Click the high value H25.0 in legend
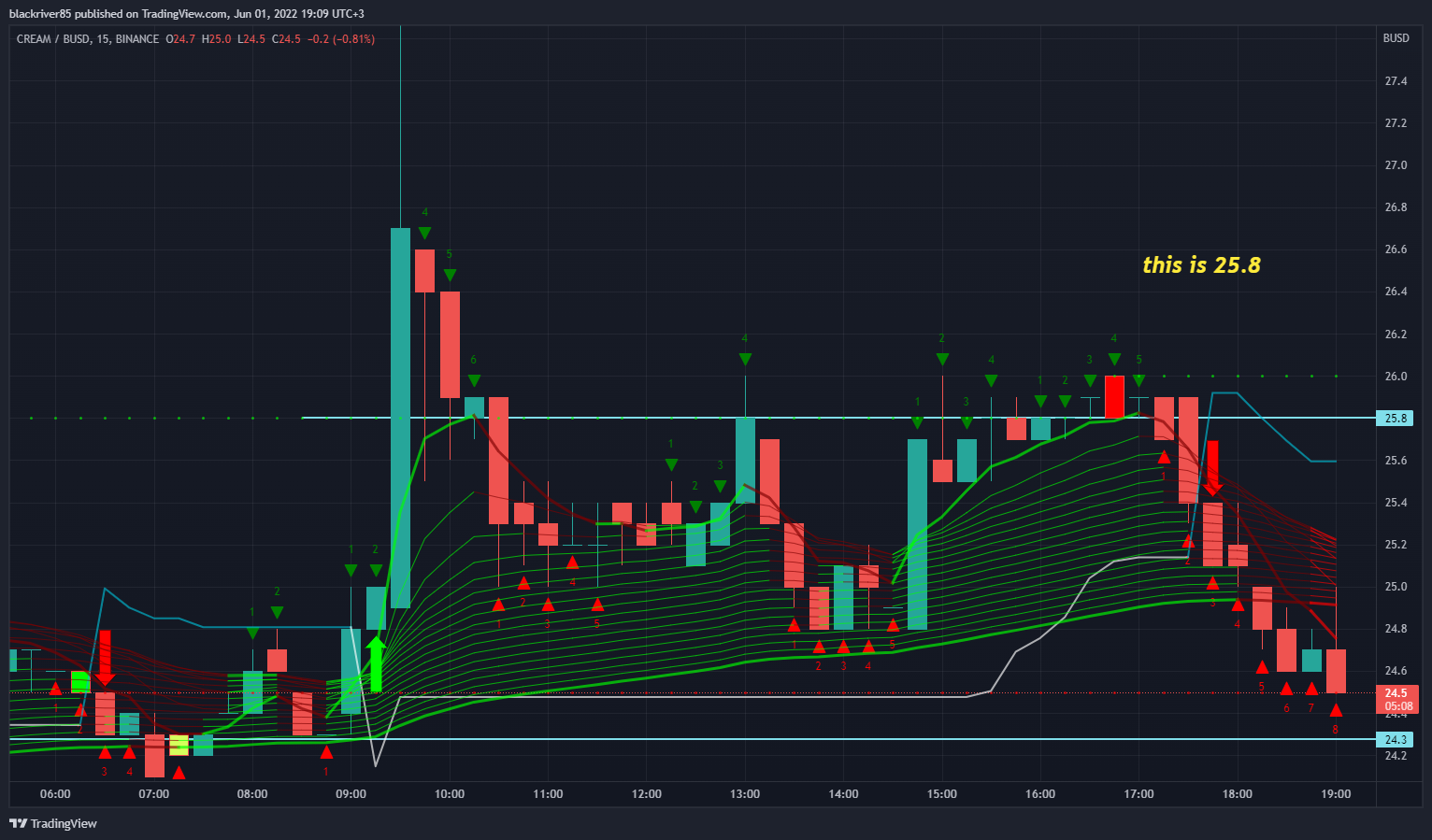 coord(216,39)
